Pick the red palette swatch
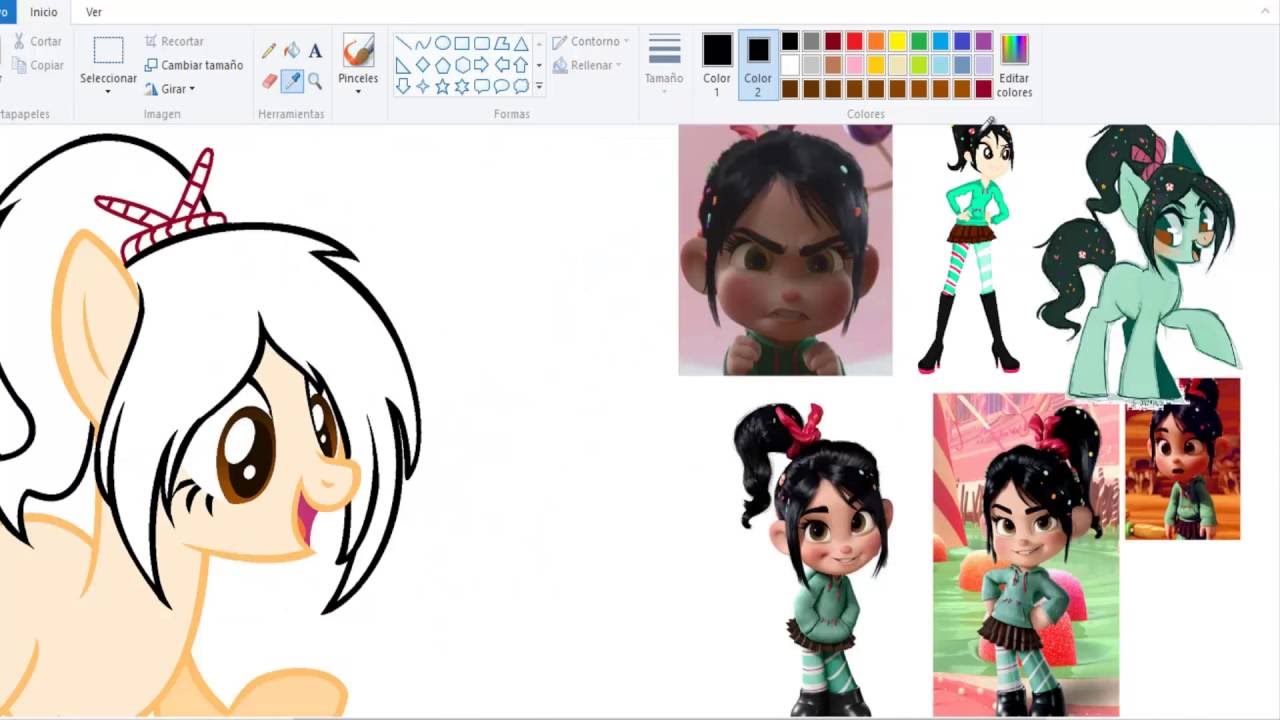Viewport: 1280px width, 720px height. [854, 41]
